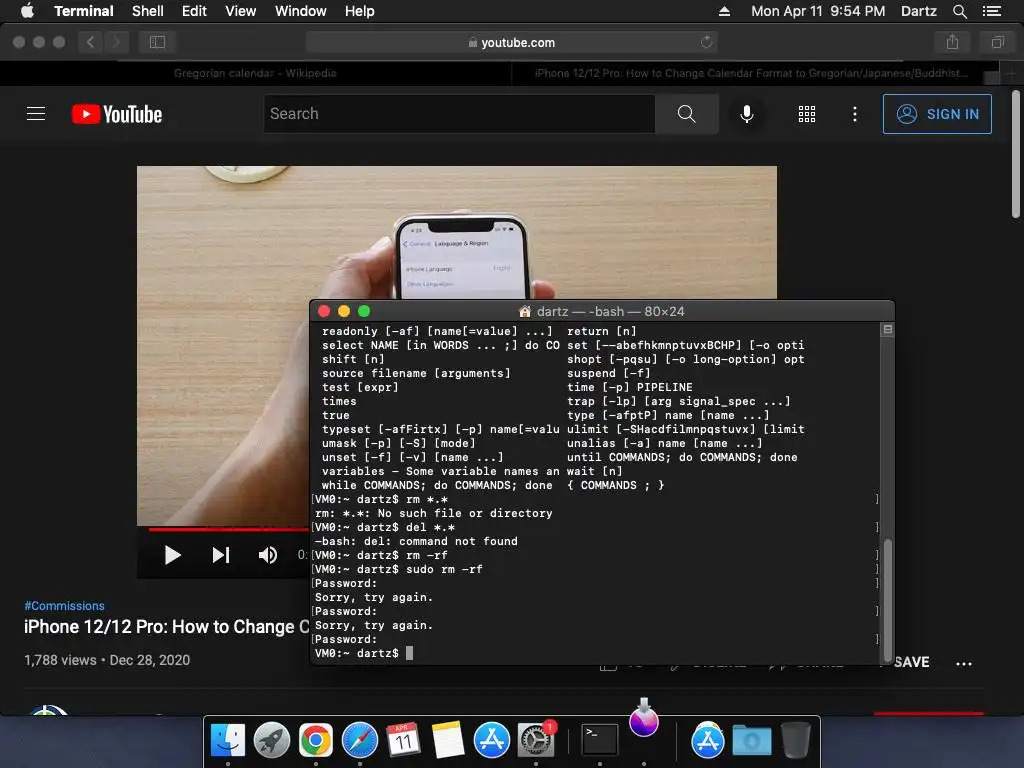The height and width of the screenshot is (768, 1024).
Task: Click the eject icon in the menu bar
Action: click(724, 11)
